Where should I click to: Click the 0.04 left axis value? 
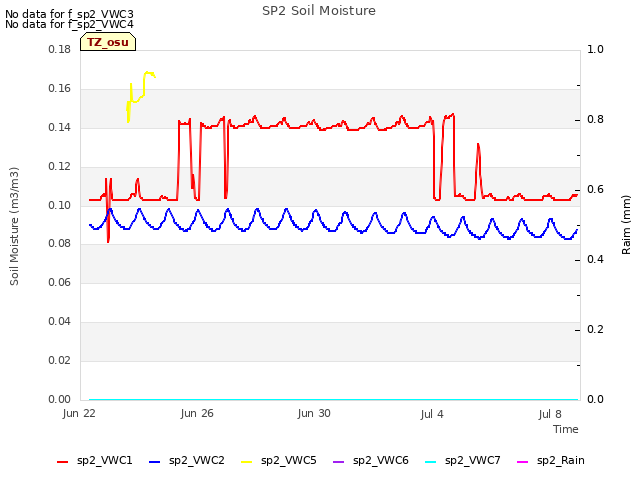click(x=60, y=322)
